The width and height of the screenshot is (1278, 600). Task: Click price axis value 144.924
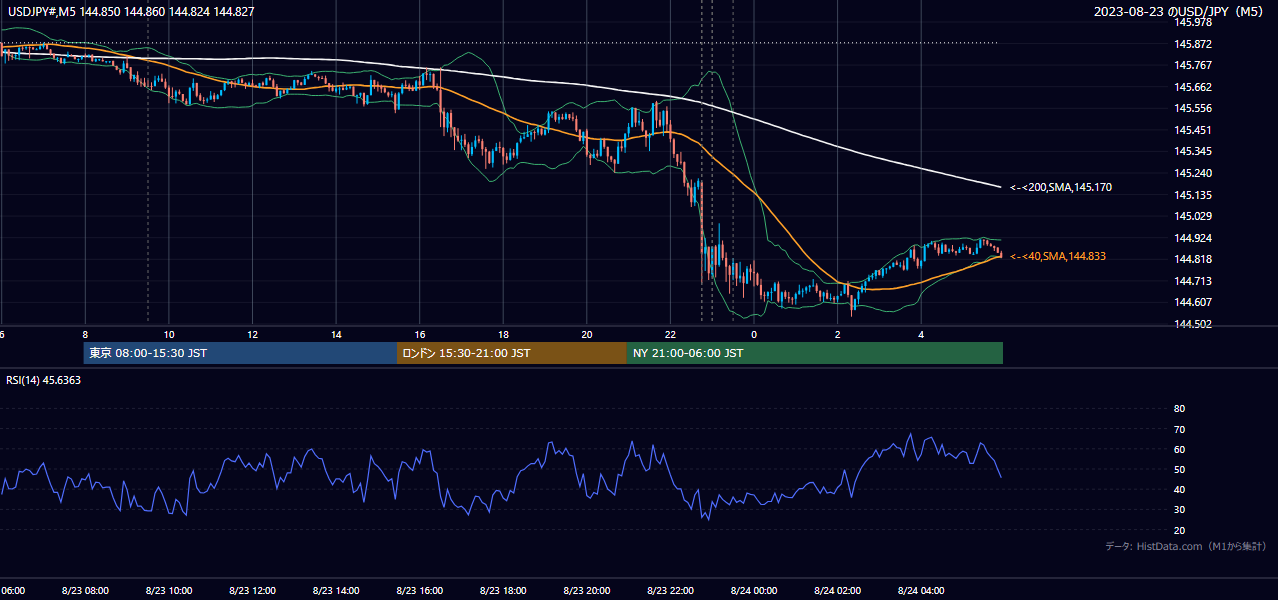[x=1192, y=238]
